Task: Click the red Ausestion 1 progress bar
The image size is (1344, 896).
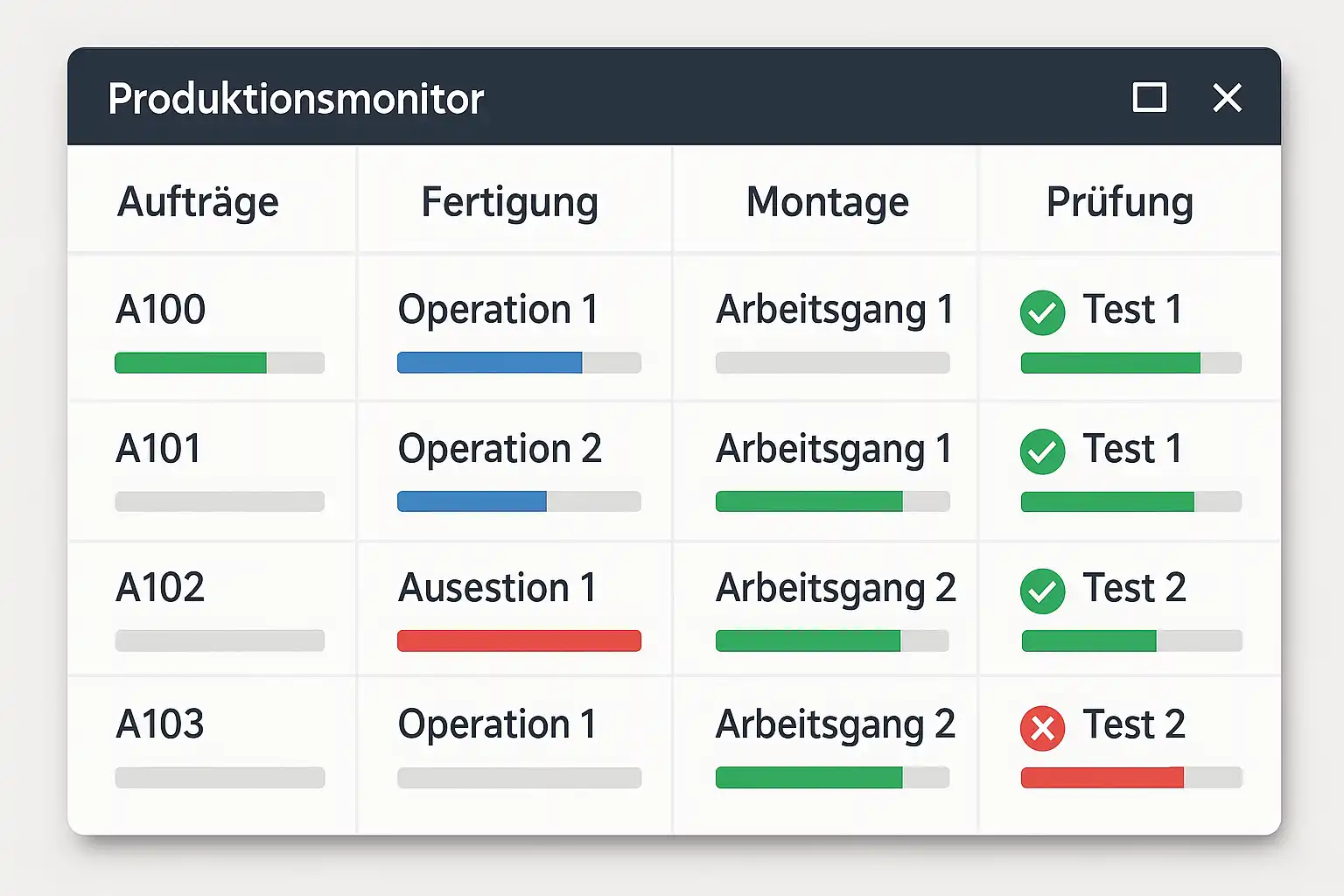Action: [519, 640]
